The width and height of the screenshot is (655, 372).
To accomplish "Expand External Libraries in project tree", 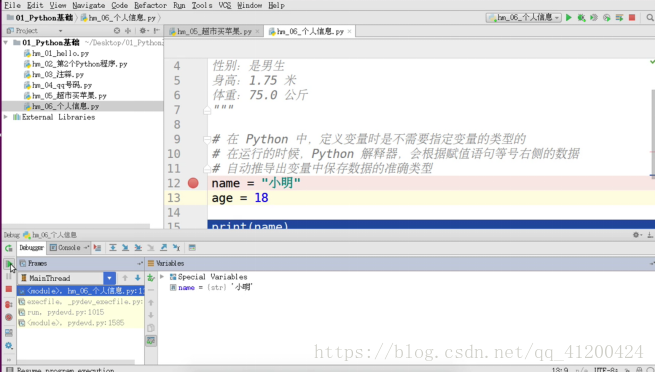I will [6, 117].
